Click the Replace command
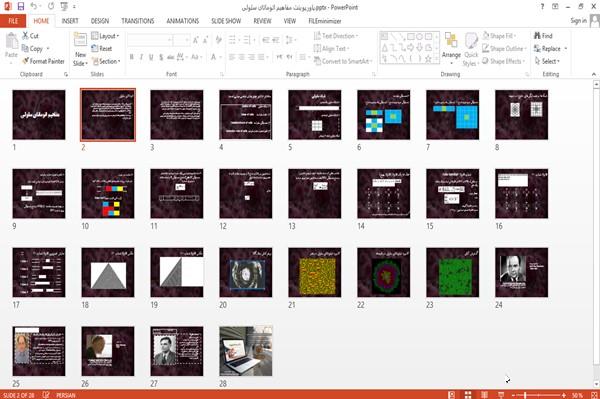The width and height of the screenshot is (600, 399). click(550, 49)
